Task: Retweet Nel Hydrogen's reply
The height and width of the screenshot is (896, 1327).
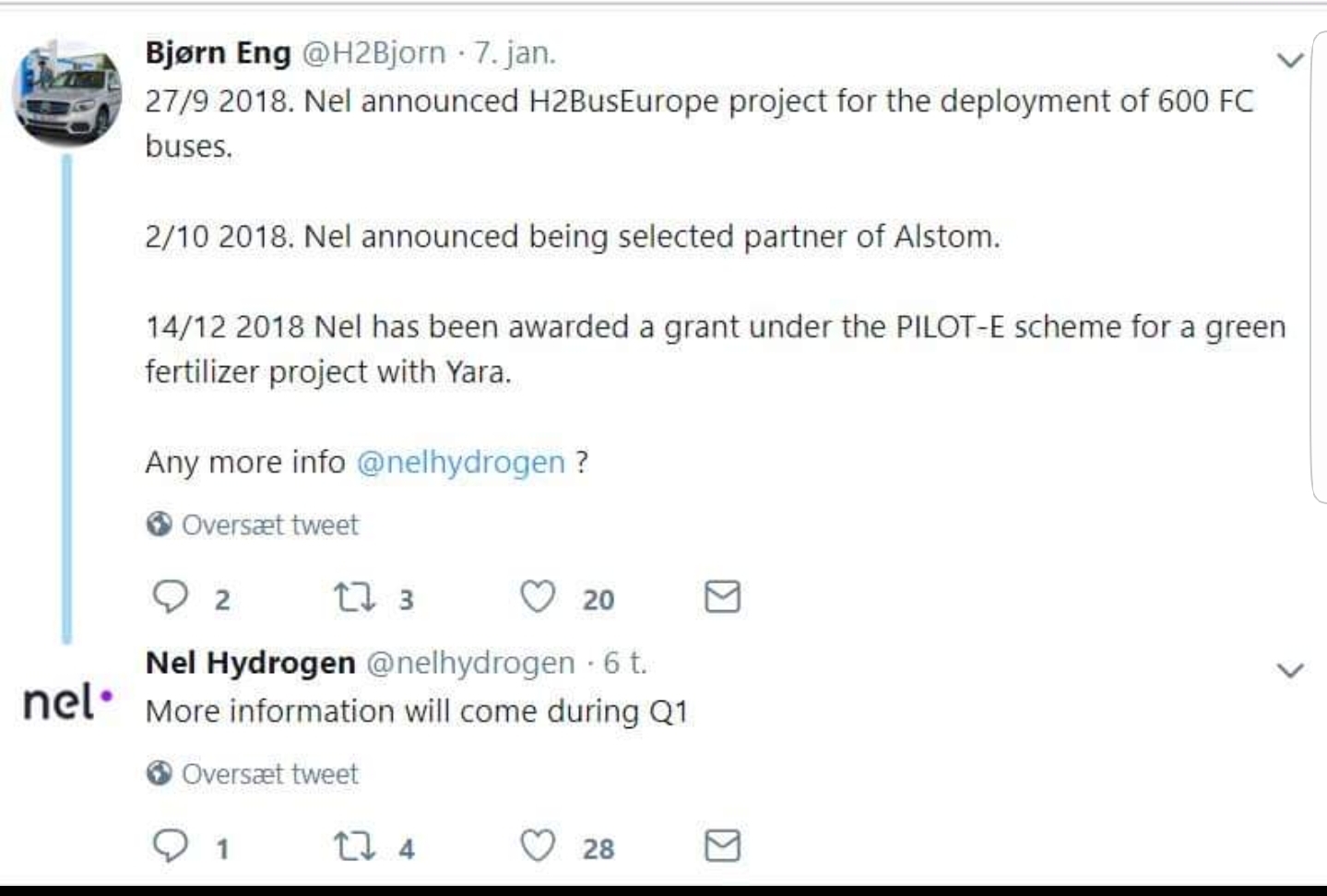Action: click(x=354, y=846)
